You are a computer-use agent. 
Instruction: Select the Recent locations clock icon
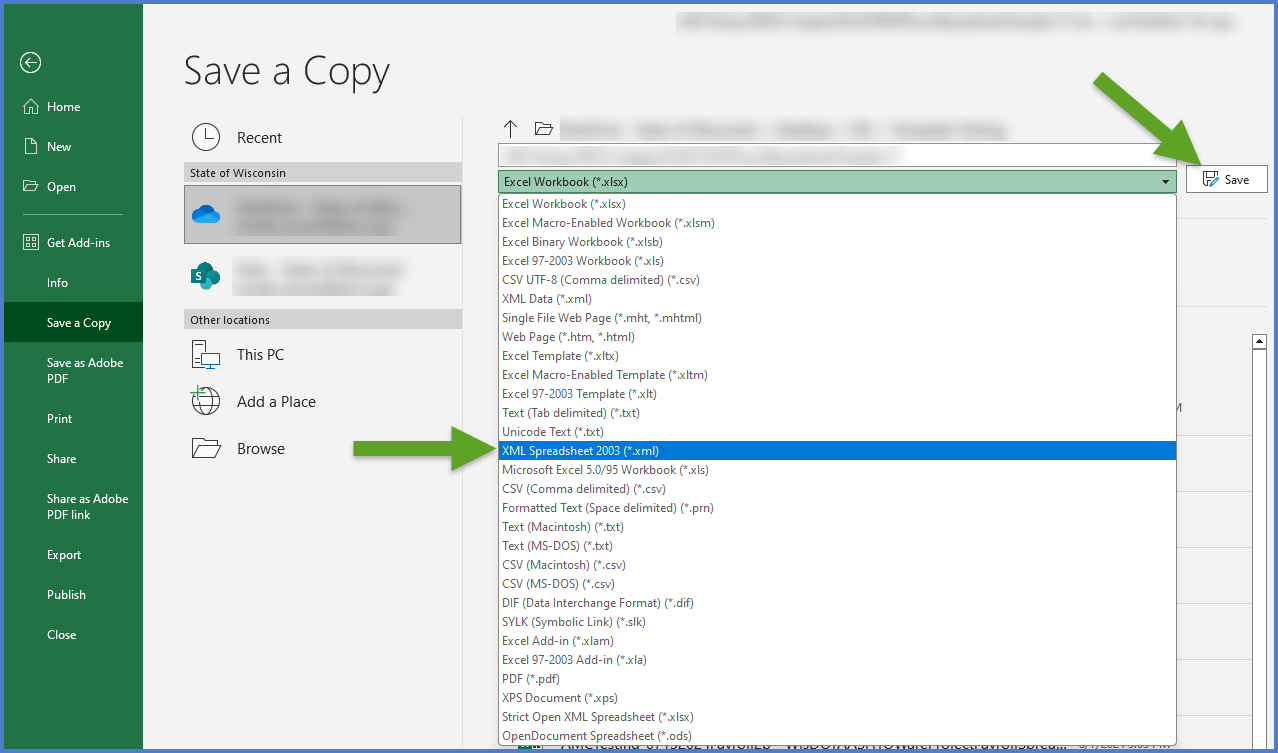tap(205, 138)
